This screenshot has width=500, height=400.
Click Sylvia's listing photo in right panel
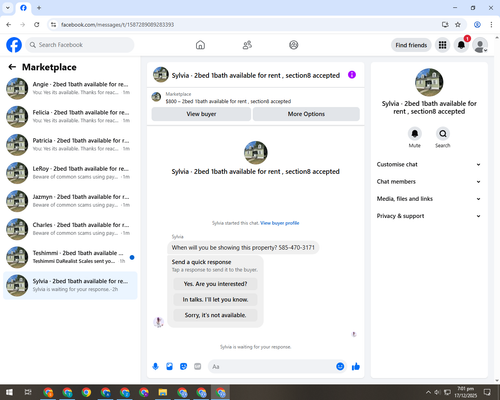click(x=429, y=82)
